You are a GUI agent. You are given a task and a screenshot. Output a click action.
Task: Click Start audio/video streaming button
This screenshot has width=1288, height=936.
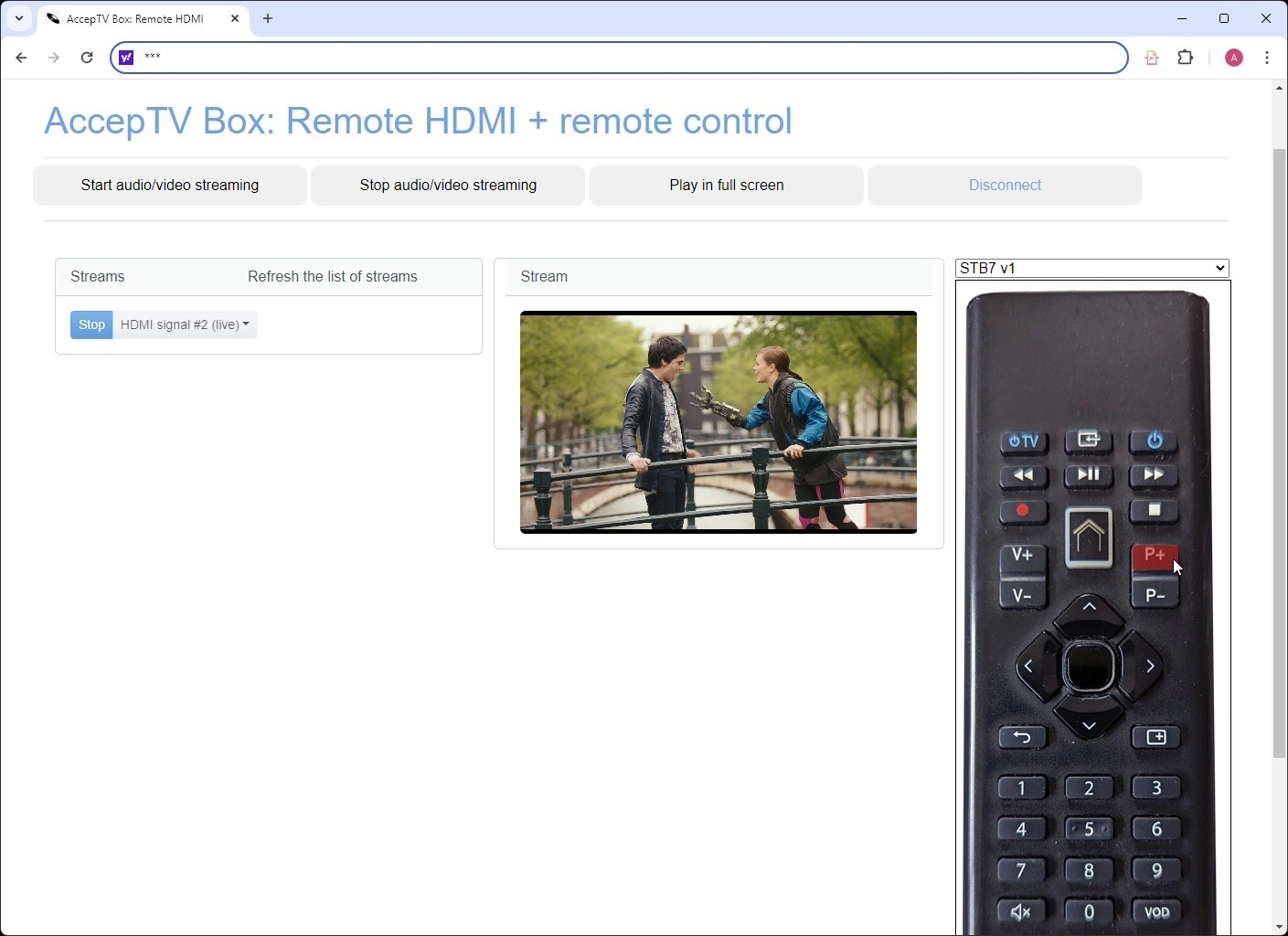[x=170, y=186]
